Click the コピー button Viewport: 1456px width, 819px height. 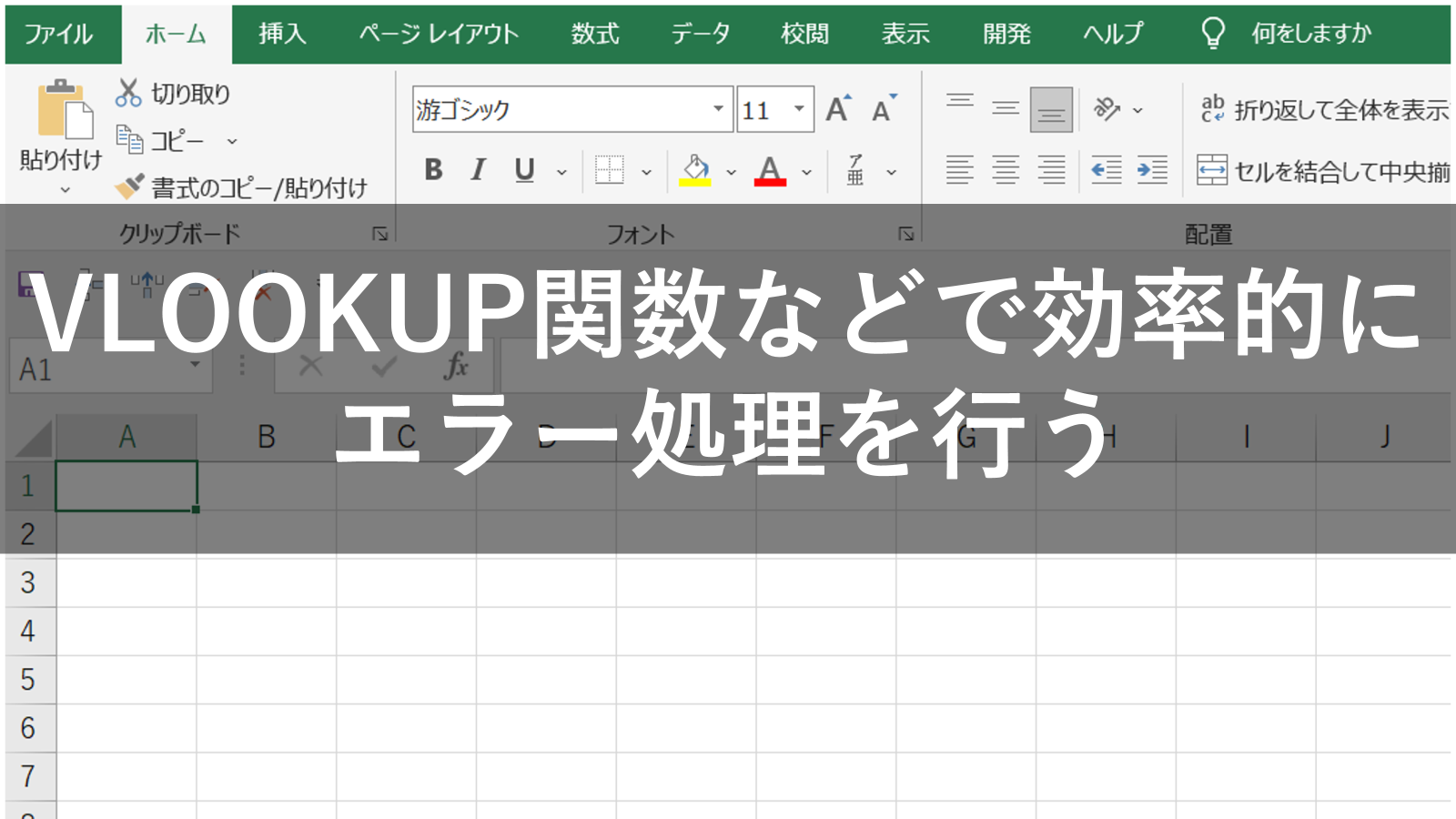tap(162, 141)
